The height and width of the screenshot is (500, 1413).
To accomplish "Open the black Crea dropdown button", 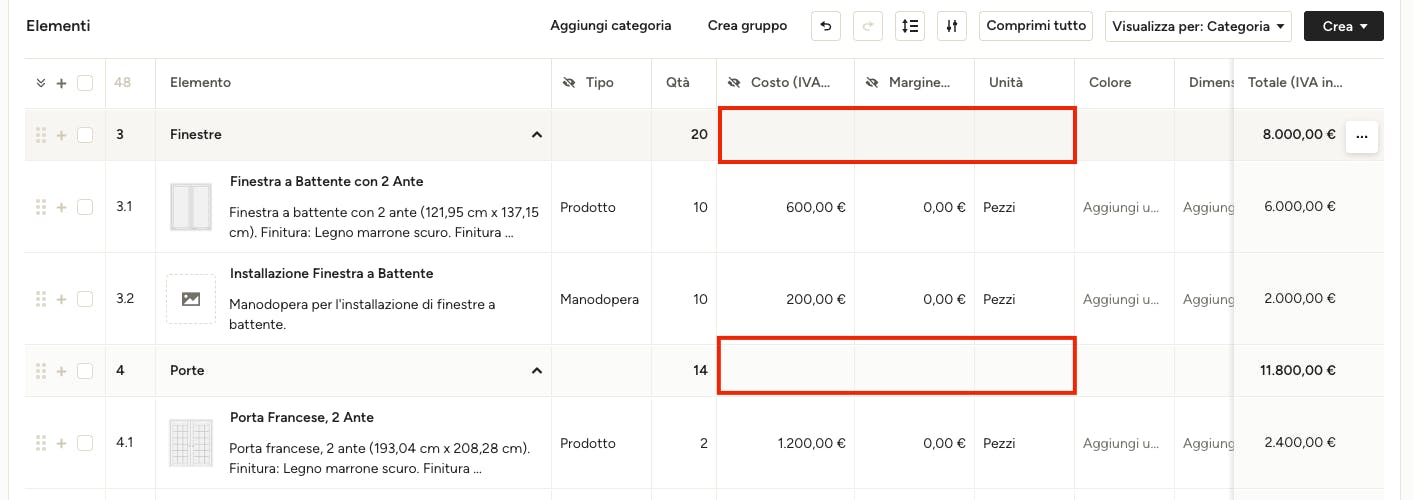I will pyautogui.click(x=1343, y=26).
